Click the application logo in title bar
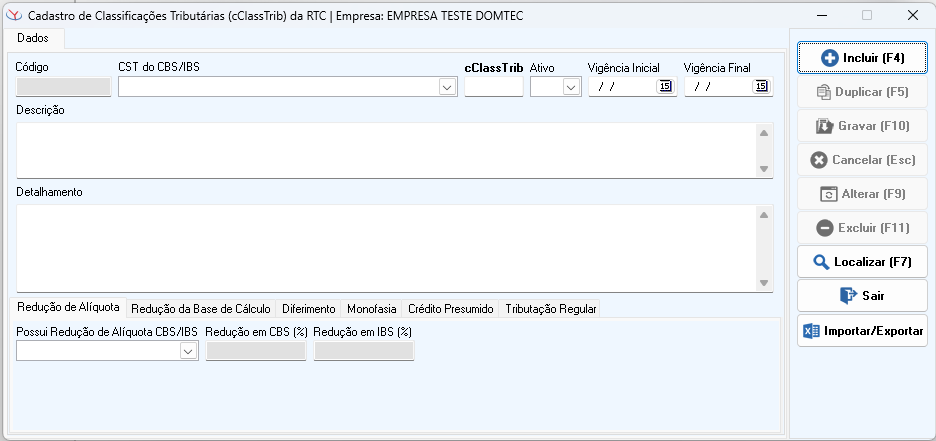936x441 pixels. [x=14, y=16]
